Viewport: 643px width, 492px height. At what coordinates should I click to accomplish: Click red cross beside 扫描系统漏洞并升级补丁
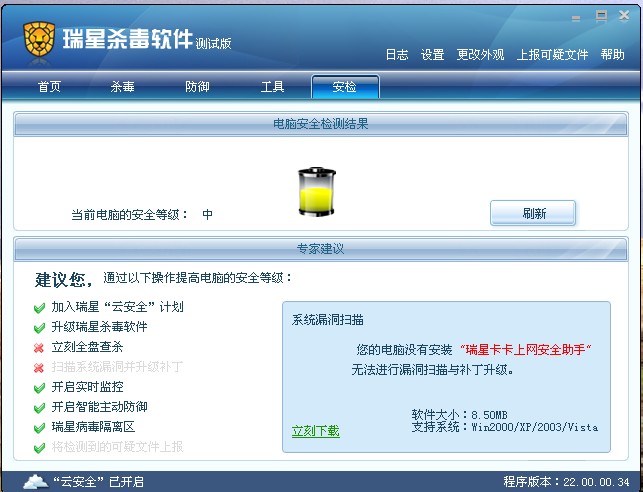(x=39, y=368)
